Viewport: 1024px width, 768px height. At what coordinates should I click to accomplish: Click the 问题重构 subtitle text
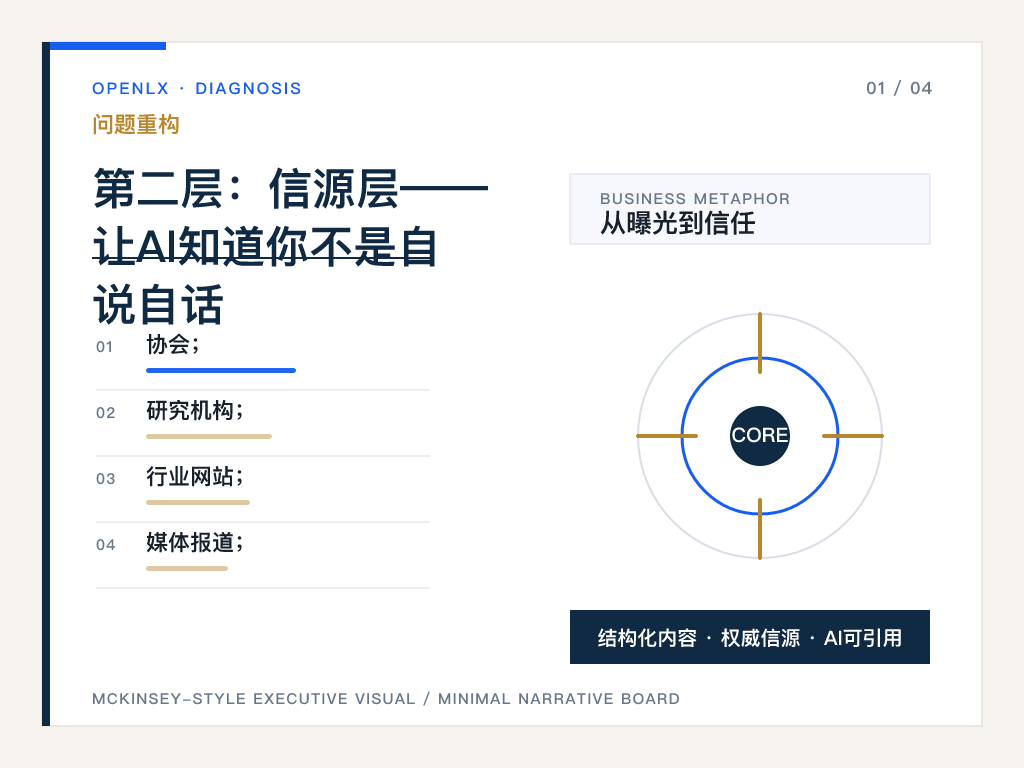[x=136, y=124]
